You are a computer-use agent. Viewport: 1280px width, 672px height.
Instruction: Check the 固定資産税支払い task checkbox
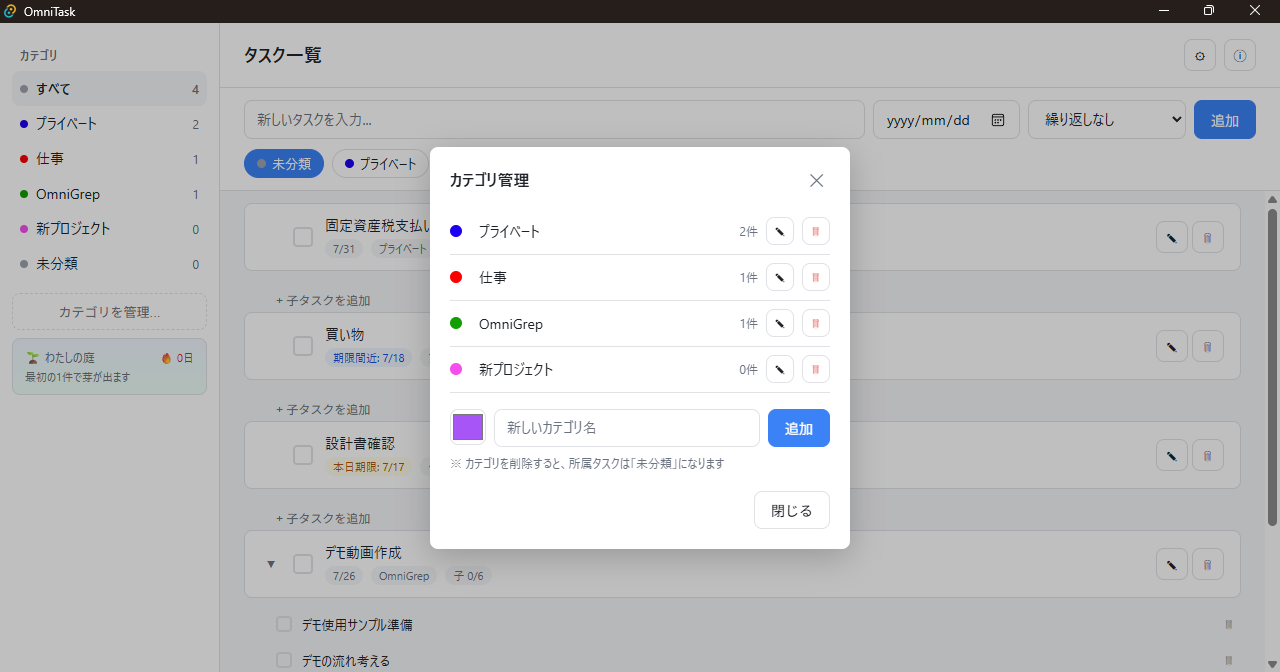coord(303,237)
